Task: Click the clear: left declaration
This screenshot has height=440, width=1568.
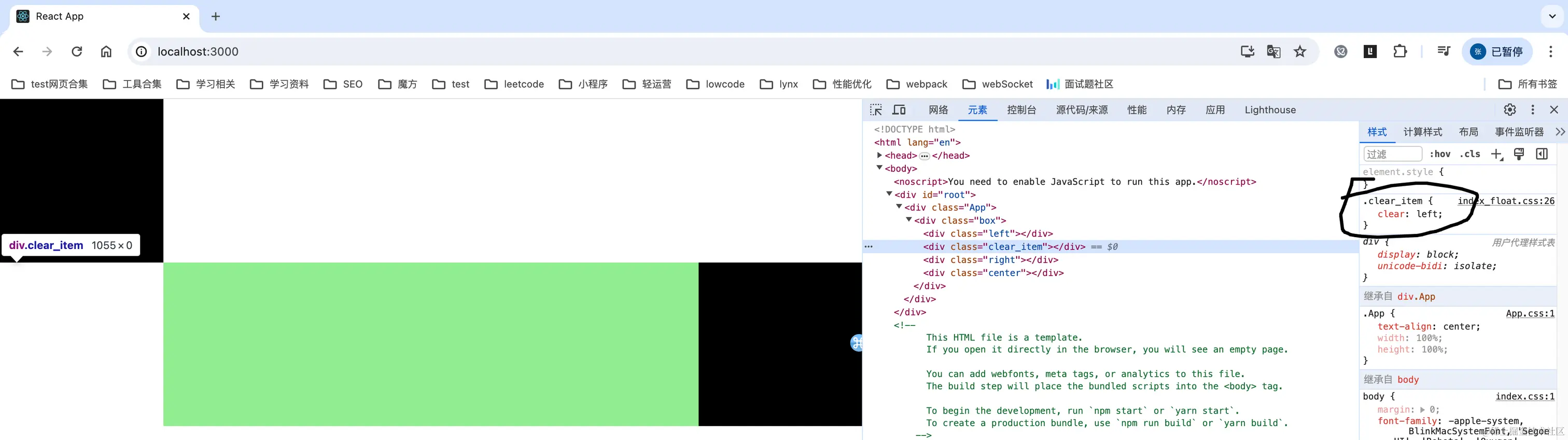Action: pos(1410,214)
